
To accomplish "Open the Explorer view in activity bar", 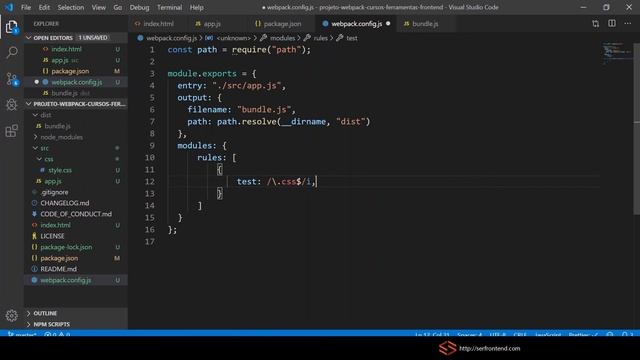I will pos(12,27).
